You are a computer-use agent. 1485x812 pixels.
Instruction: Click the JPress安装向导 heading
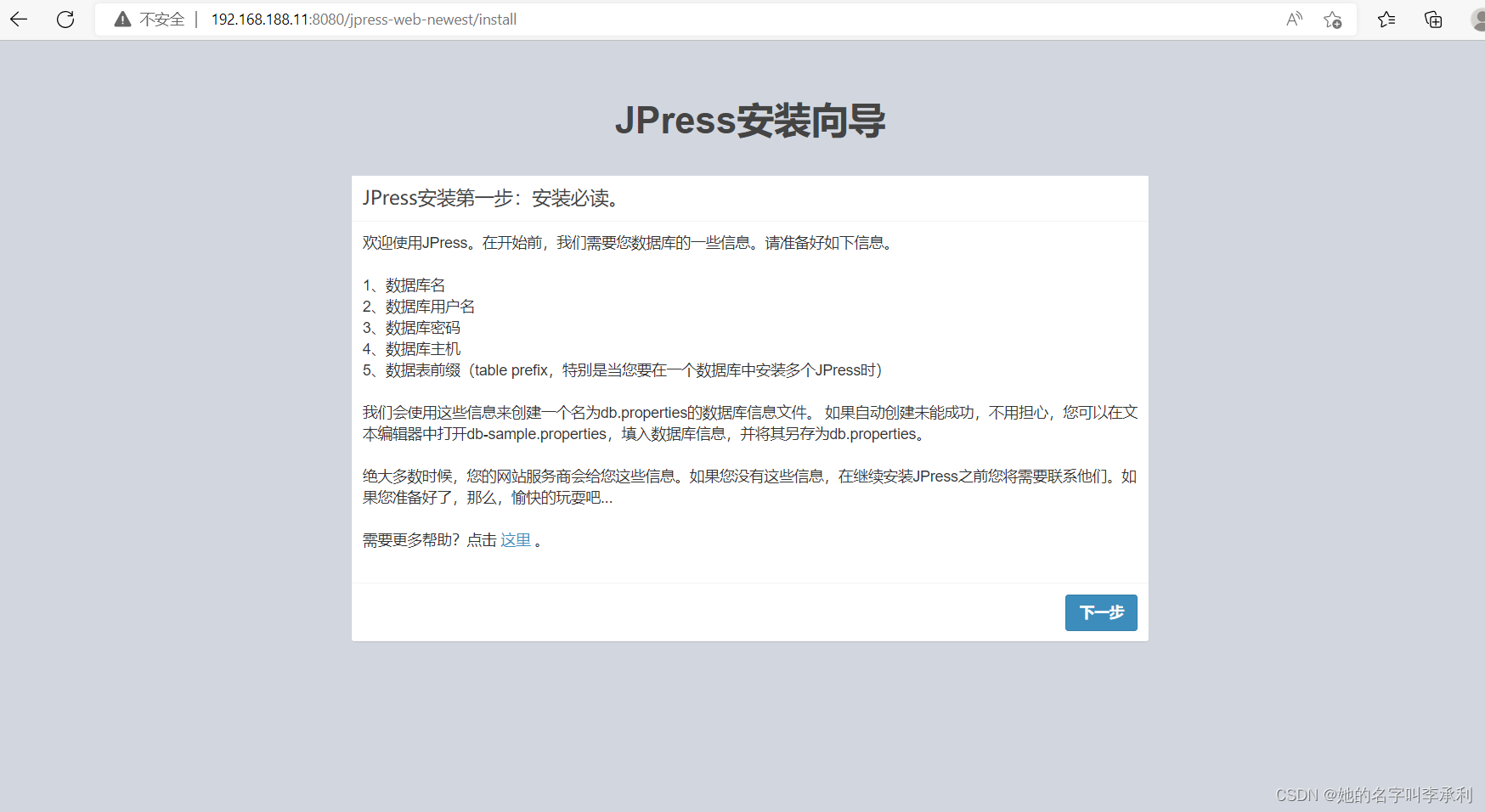750,120
